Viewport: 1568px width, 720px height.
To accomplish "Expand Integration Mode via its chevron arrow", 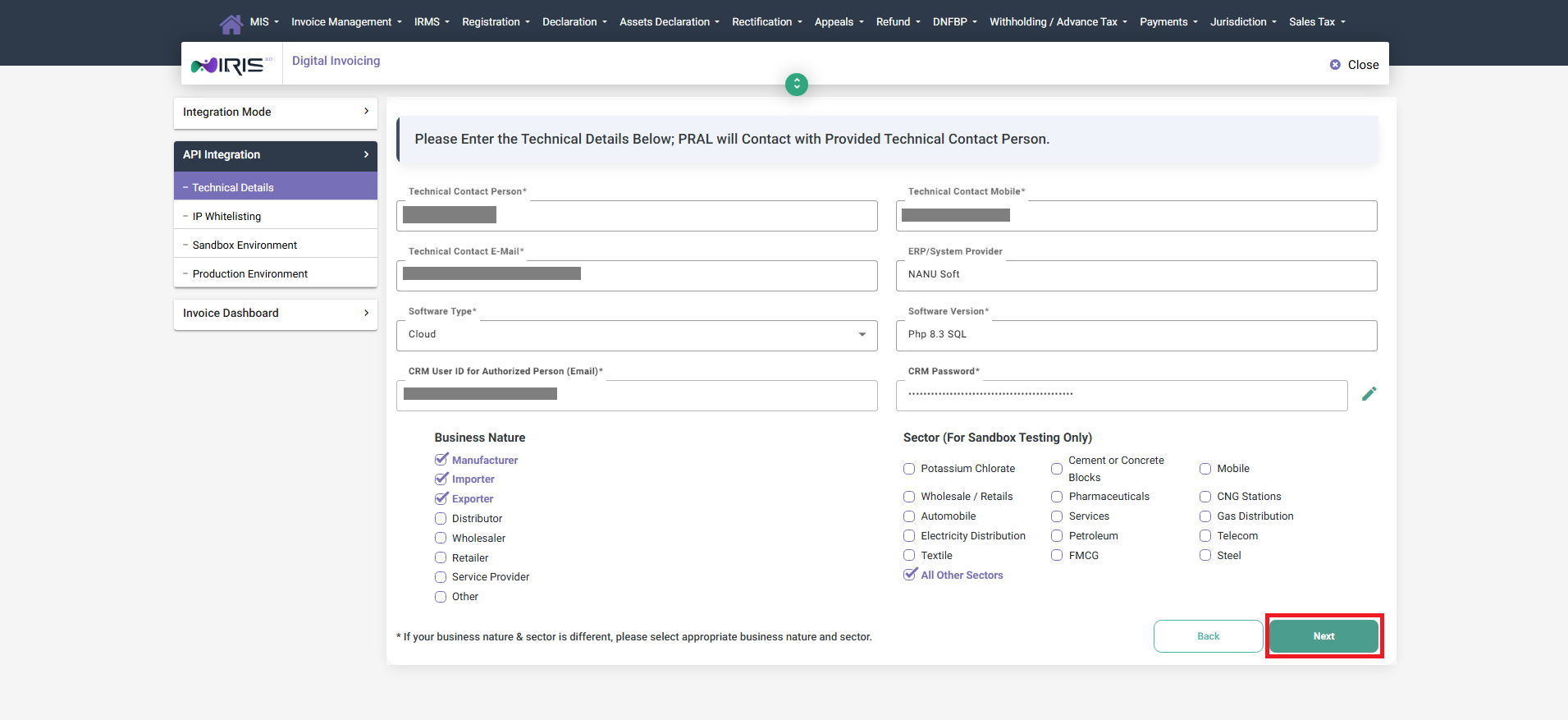I will 366,112.
